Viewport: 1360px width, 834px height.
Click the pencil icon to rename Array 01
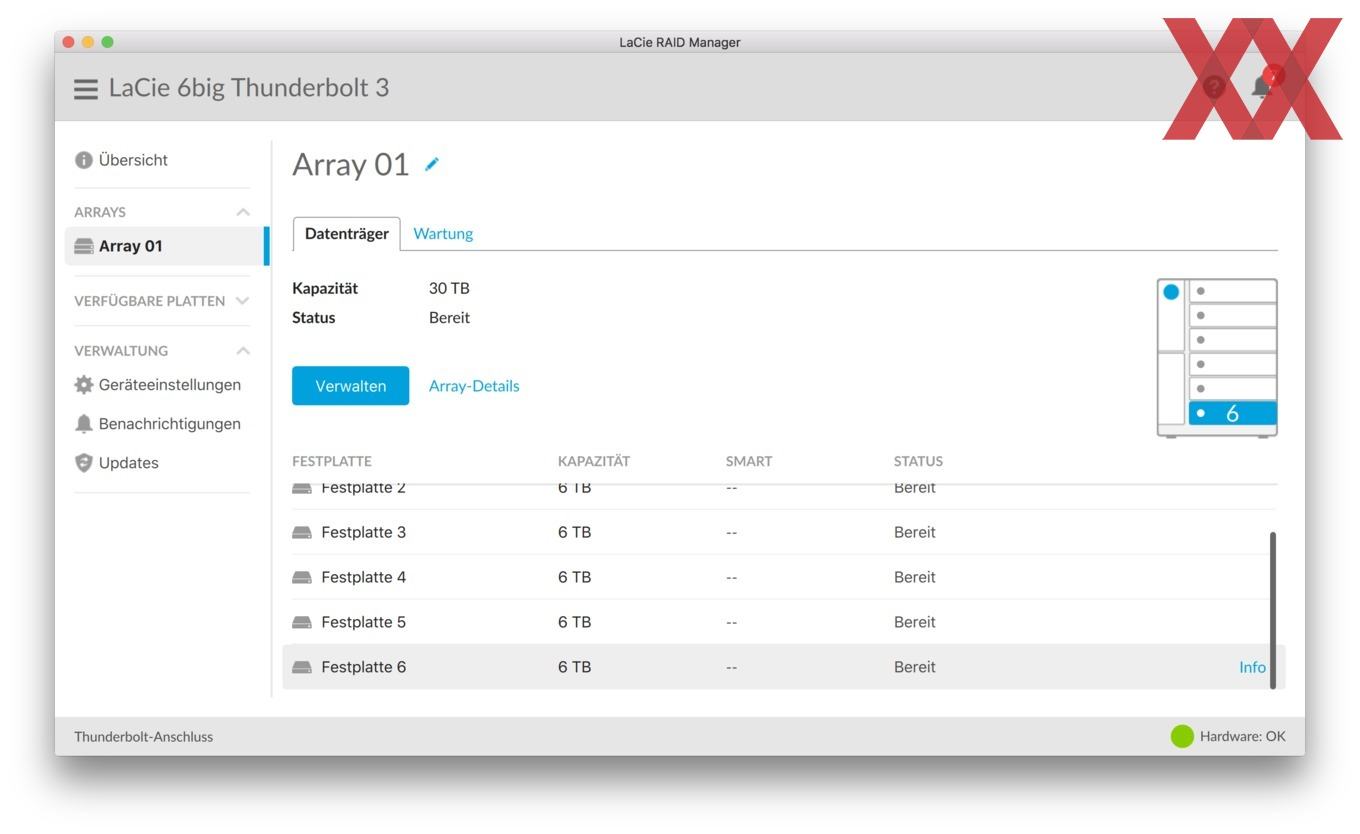(431, 164)
